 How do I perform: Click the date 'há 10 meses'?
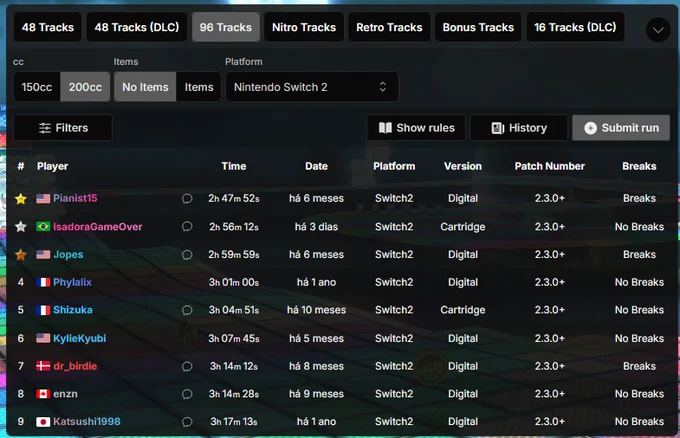click(316, 310)
